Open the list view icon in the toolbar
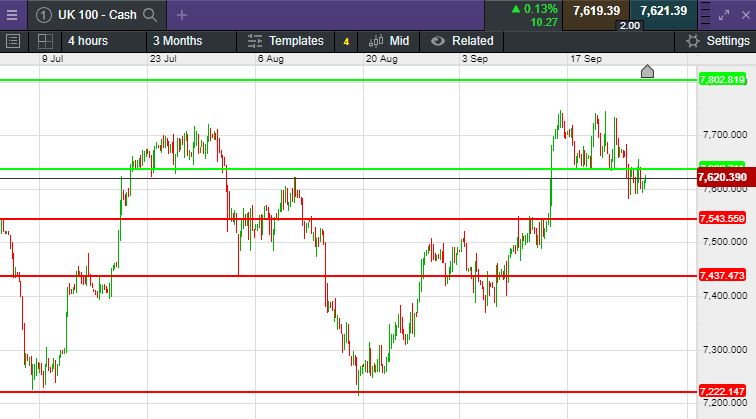756x419 pixels. [13, 41]
